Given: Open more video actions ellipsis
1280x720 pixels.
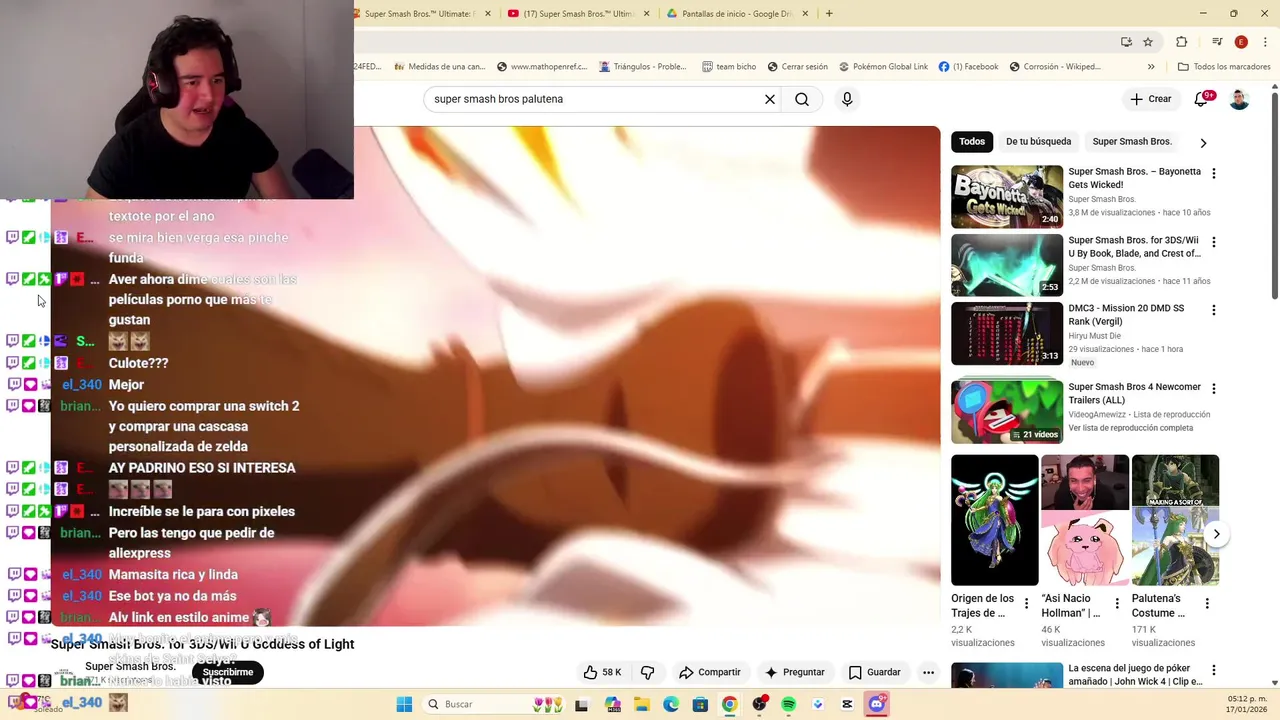Looking at the screenshot, I should pyautogui.click(x=928, y=672).
